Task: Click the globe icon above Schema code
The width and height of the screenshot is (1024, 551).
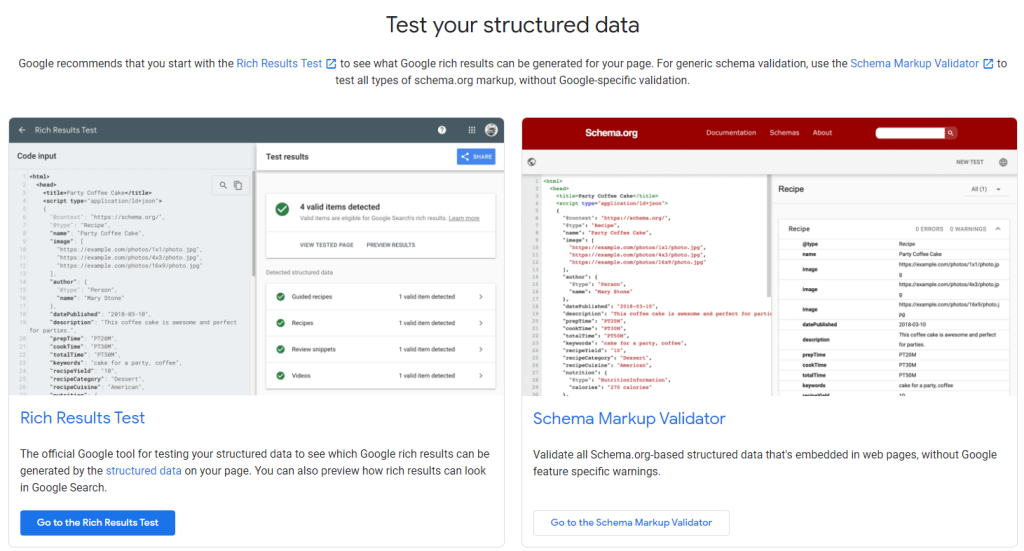Action: 532,162
